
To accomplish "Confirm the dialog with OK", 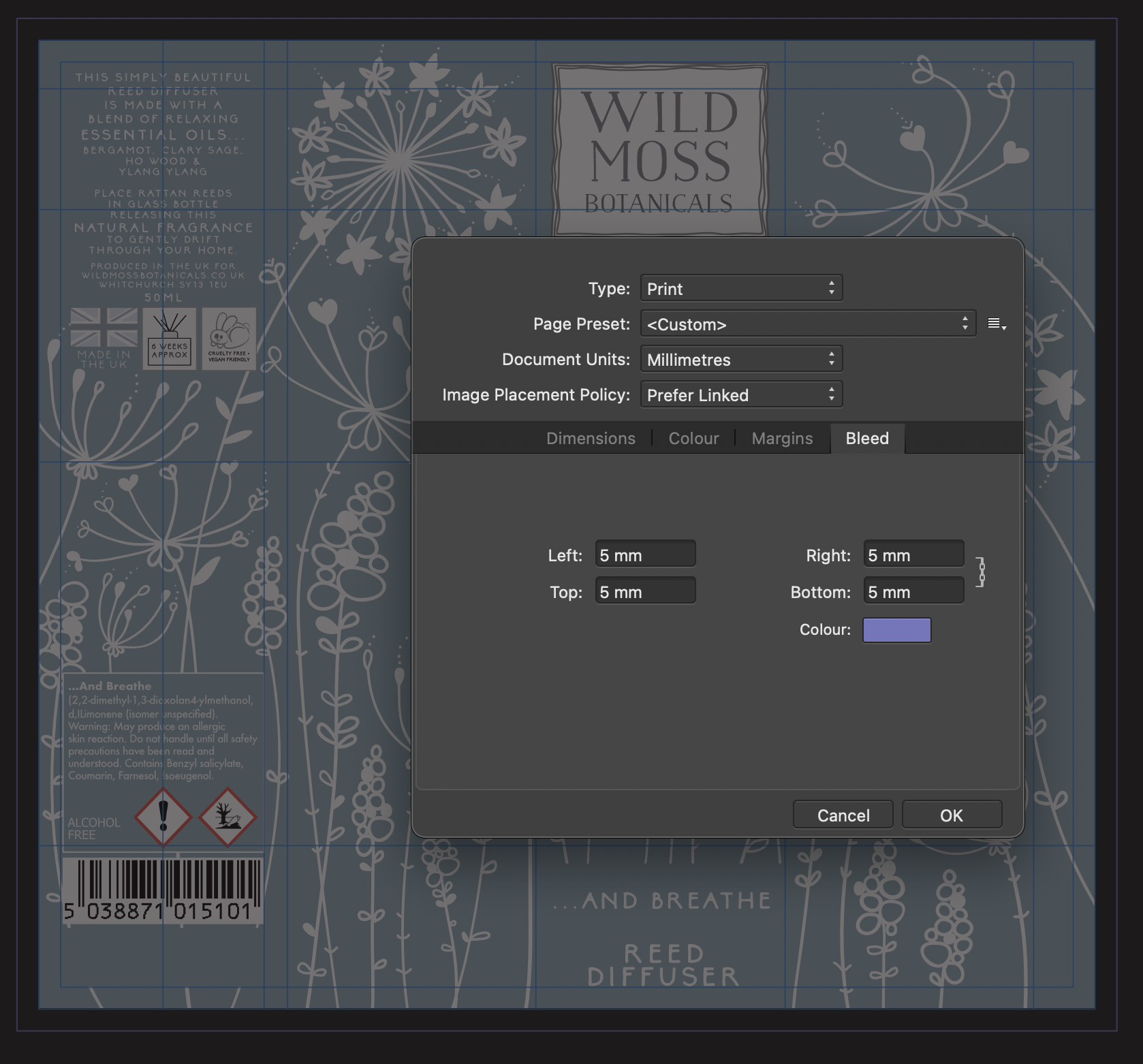I will pyautogui.click(x=952, y=815).
